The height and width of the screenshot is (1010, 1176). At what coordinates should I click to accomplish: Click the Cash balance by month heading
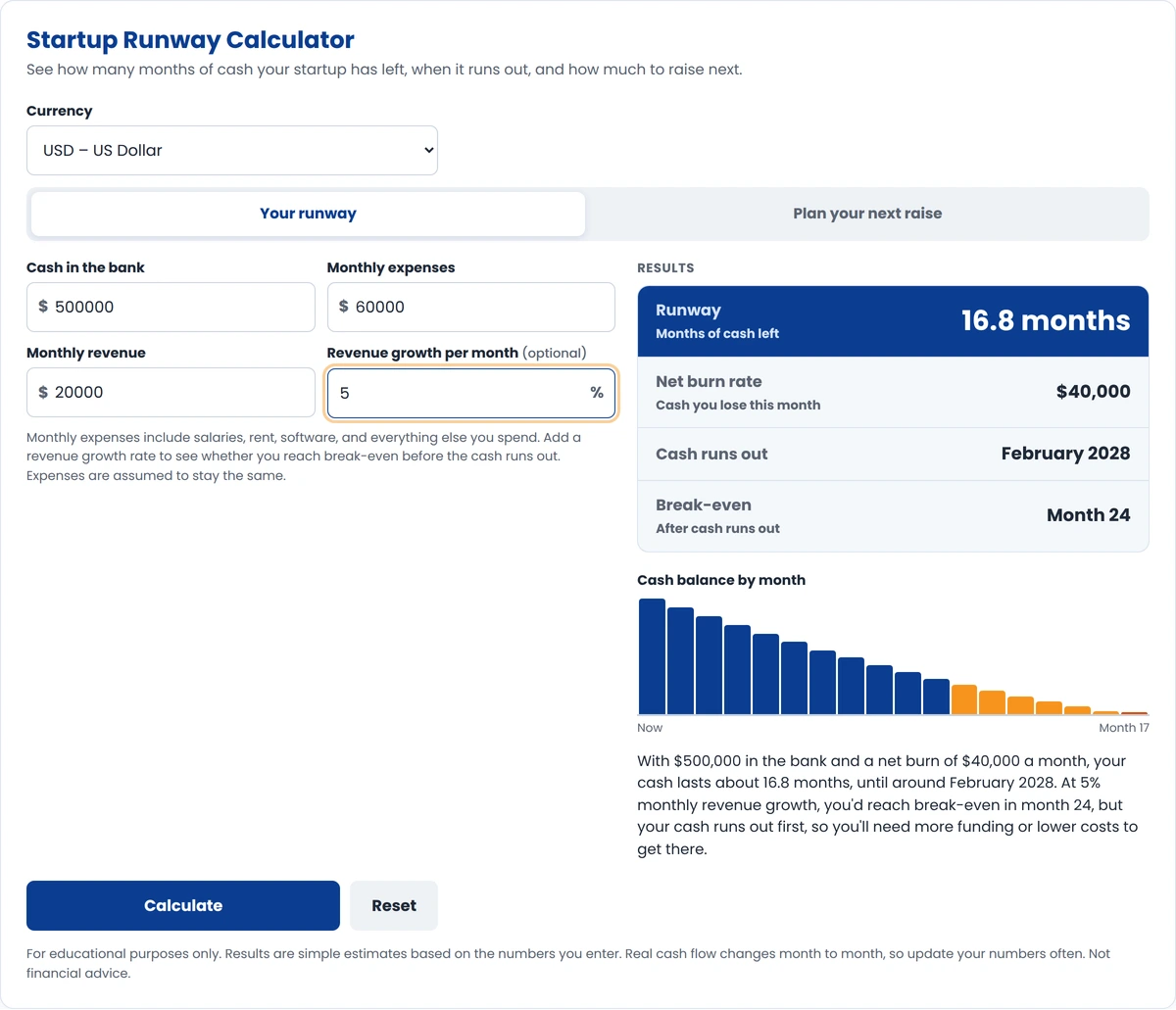[x=721, y=580]
